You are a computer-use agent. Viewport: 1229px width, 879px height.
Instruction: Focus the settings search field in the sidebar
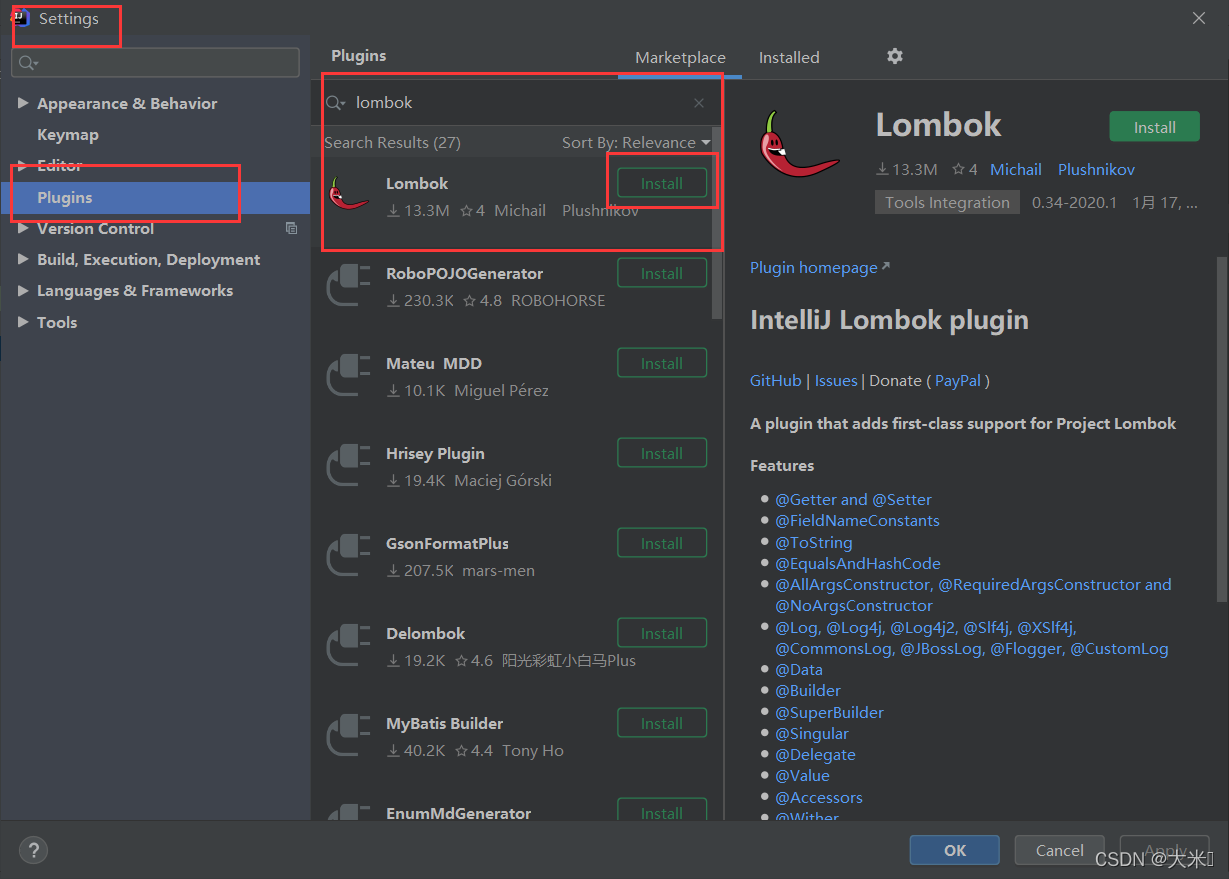155,63
